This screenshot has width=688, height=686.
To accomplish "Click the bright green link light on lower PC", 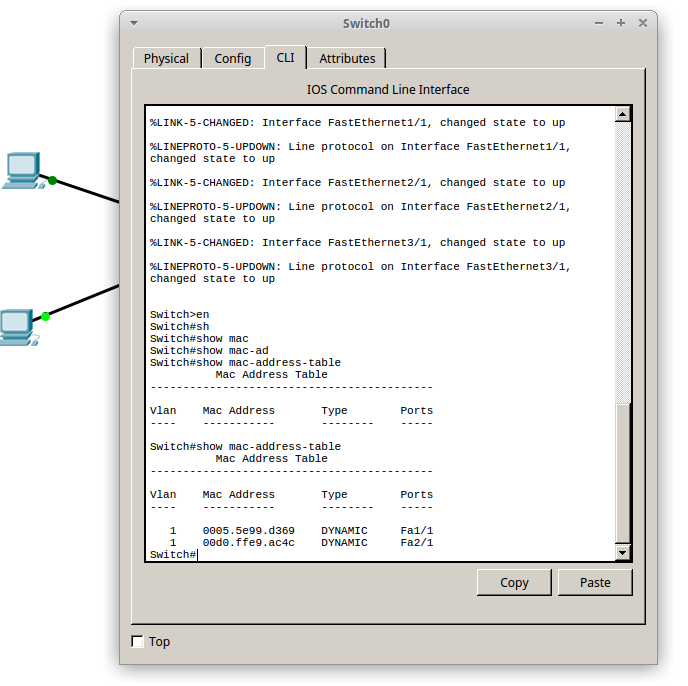I will (x=45, y=316).
